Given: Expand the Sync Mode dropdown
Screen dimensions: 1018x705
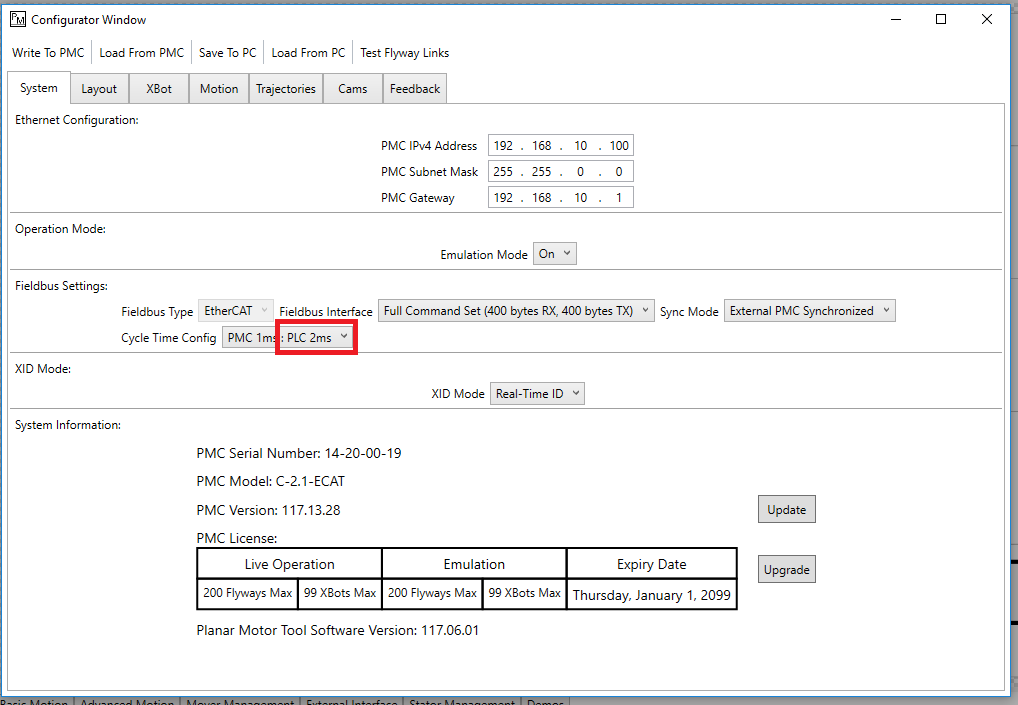Looking at the screenshot, I should (x=809, y=311).
